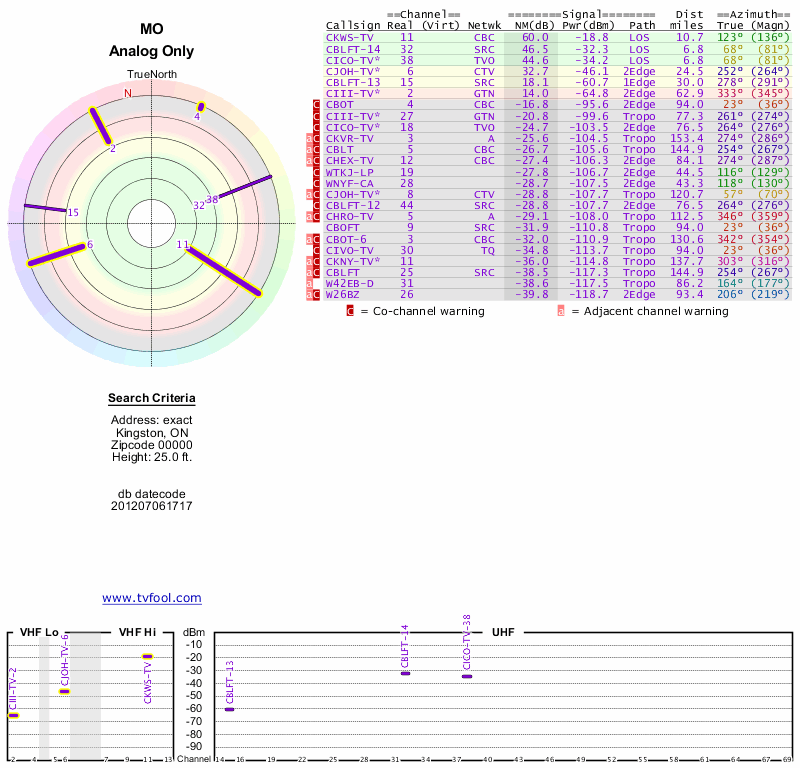Click the co-channel warning icon beside CBOT
The image size is (800, 768).
(x=317, y=104)
